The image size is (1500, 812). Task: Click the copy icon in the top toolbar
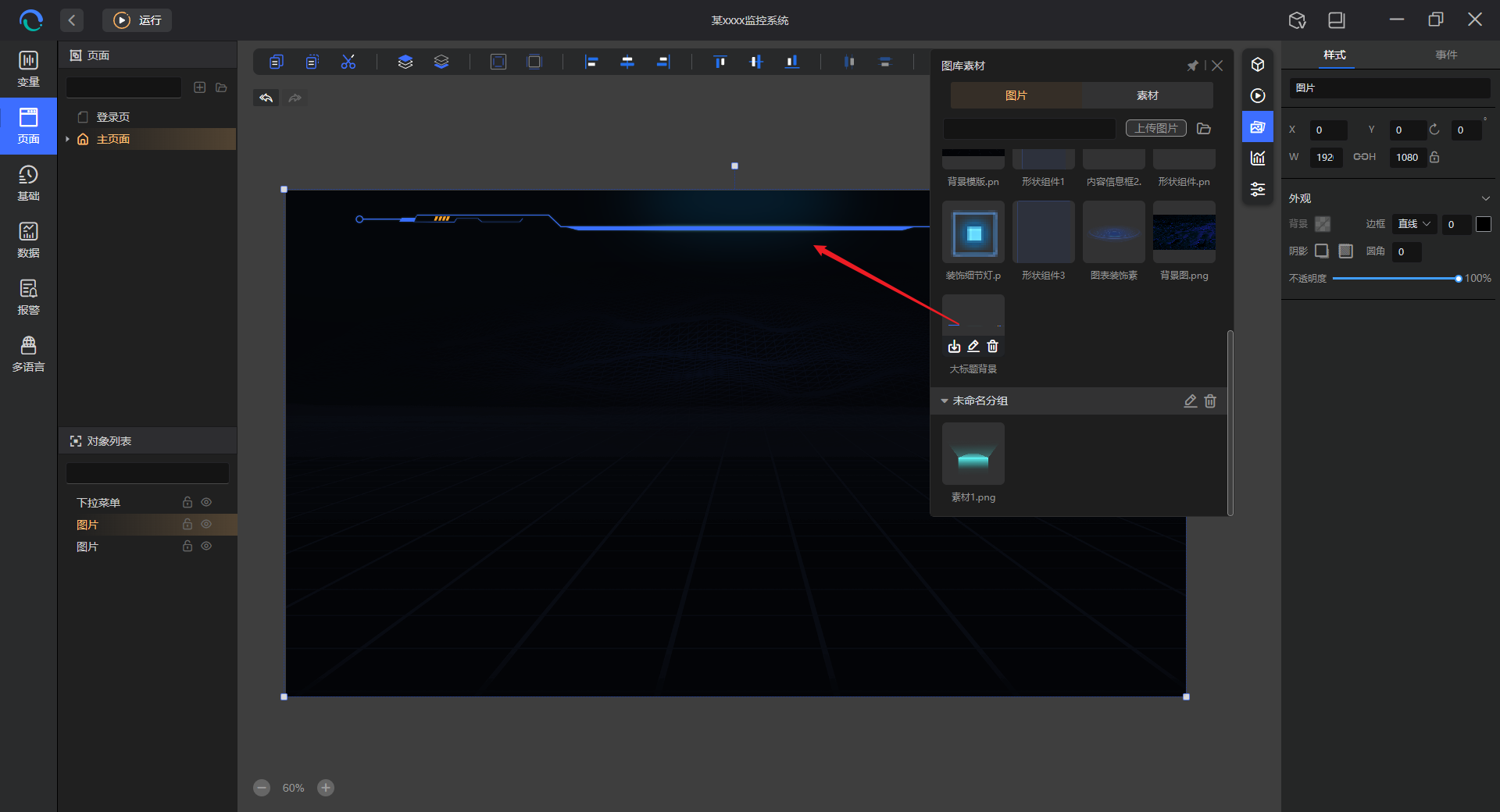click(276, 62)
